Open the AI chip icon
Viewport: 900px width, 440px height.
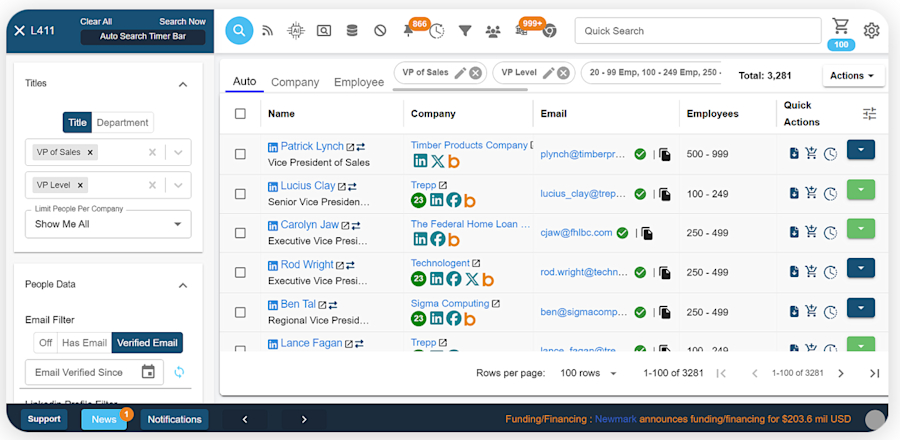[x=296, y=30]
